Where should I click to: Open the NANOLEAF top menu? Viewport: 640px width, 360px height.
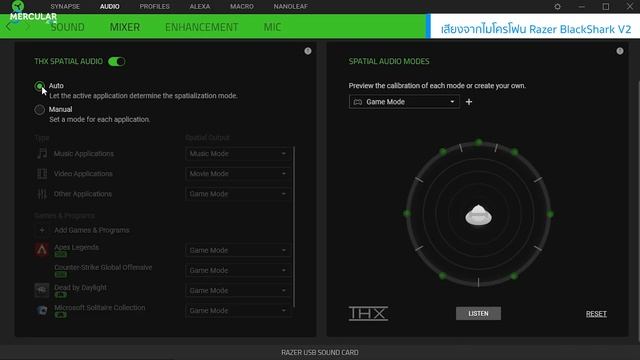(291, 7)
